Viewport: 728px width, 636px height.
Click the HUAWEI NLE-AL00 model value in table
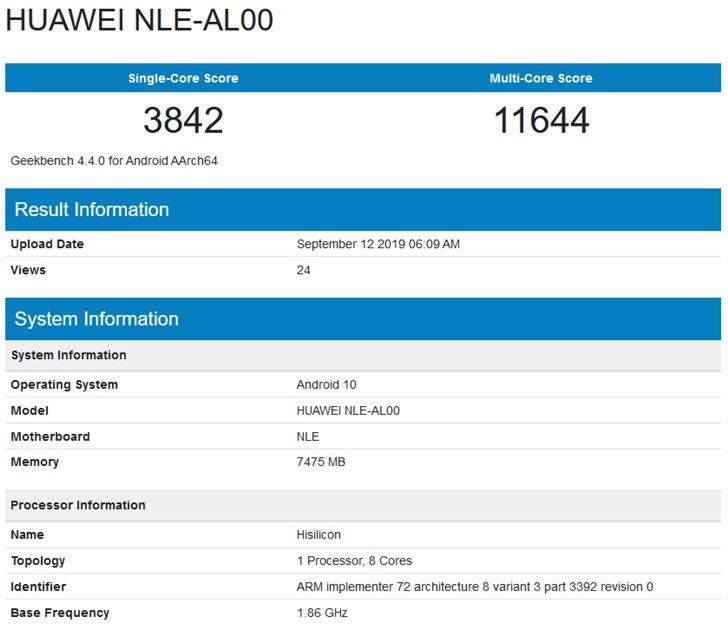coord(348,410)
